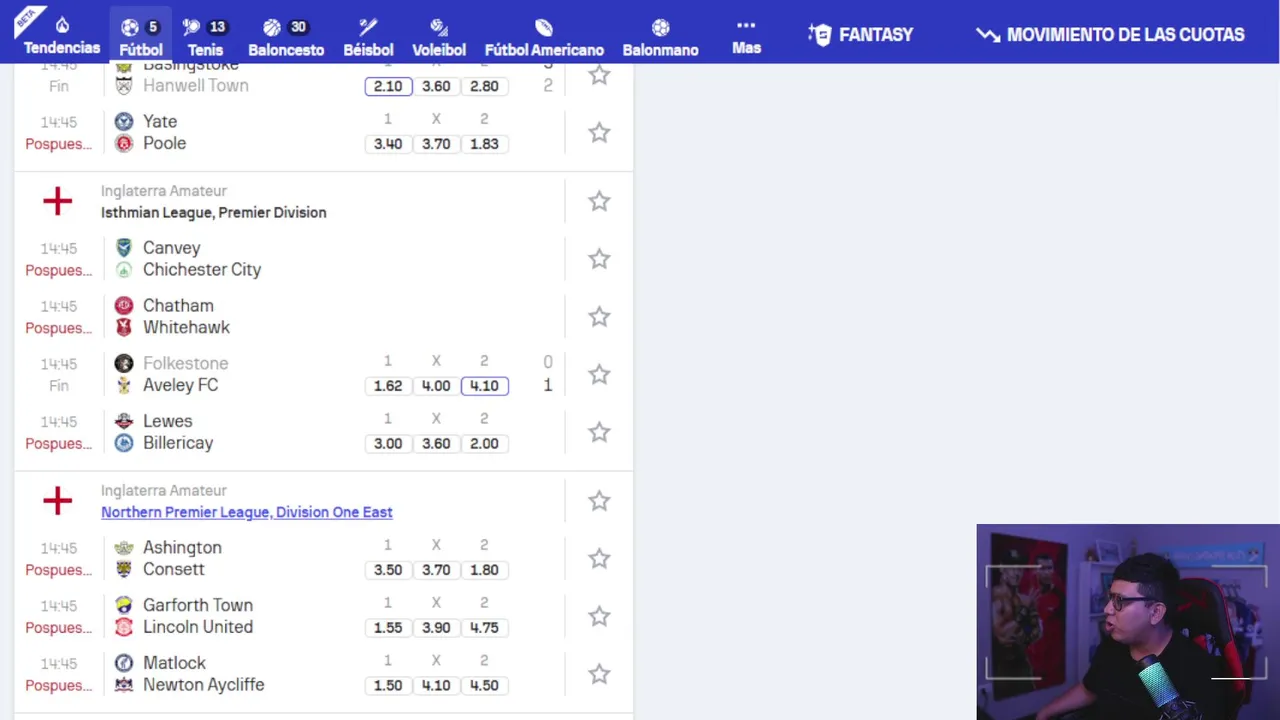This screenshot has width=1280, height=720.
Task: Favorite the Chatham vs Whitehawk match
Action: point(599,317)
